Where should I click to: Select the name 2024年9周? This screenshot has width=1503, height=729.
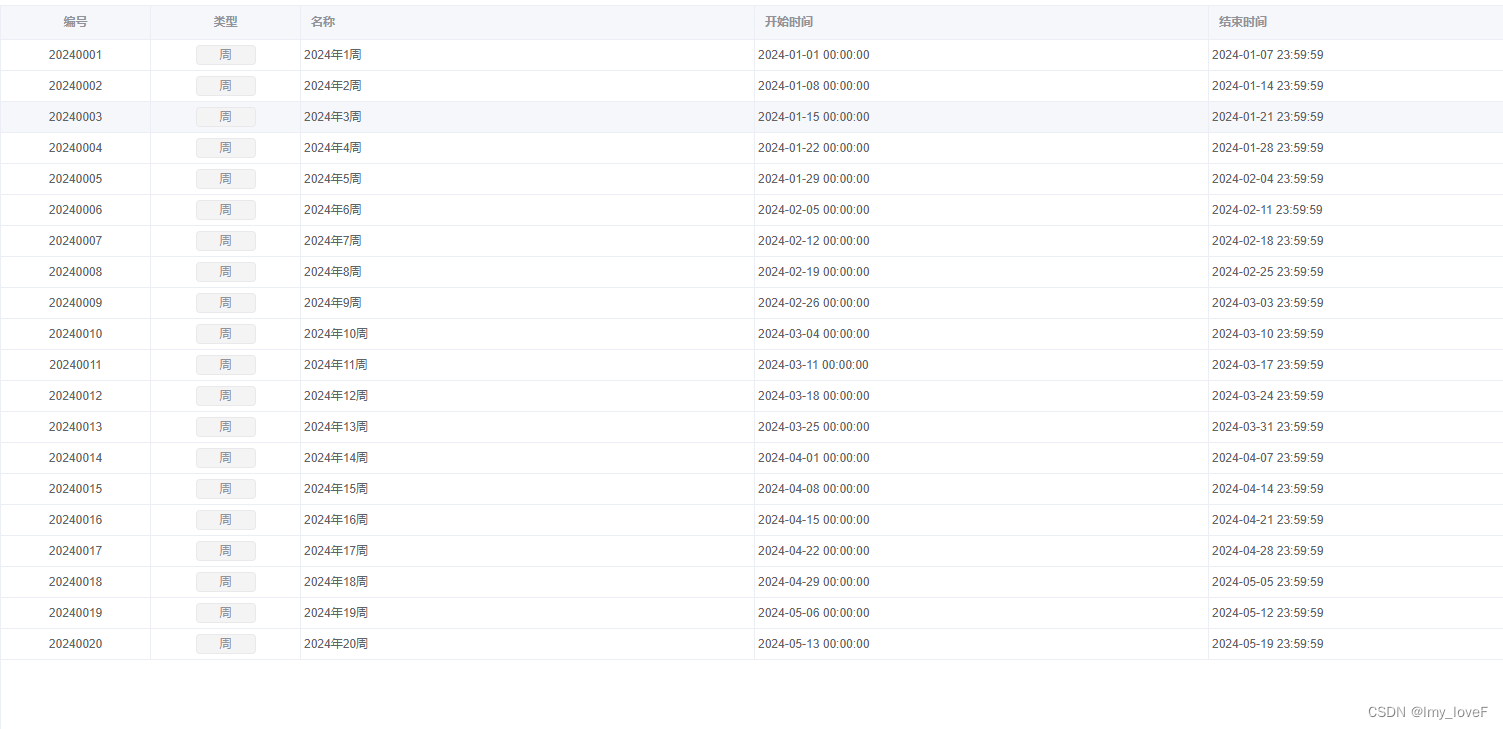[x=333, y=303]
